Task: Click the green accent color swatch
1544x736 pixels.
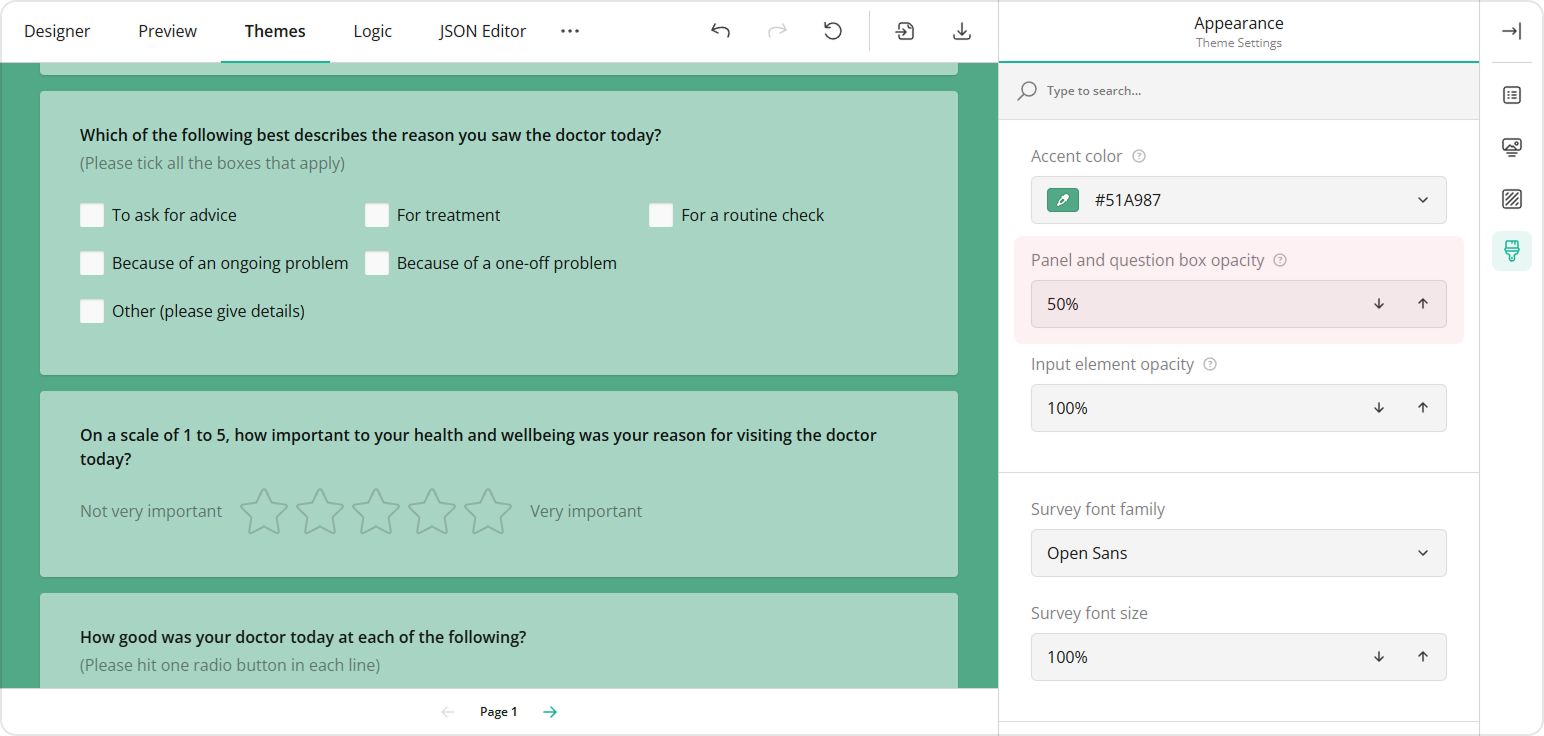Action: 1062,200
